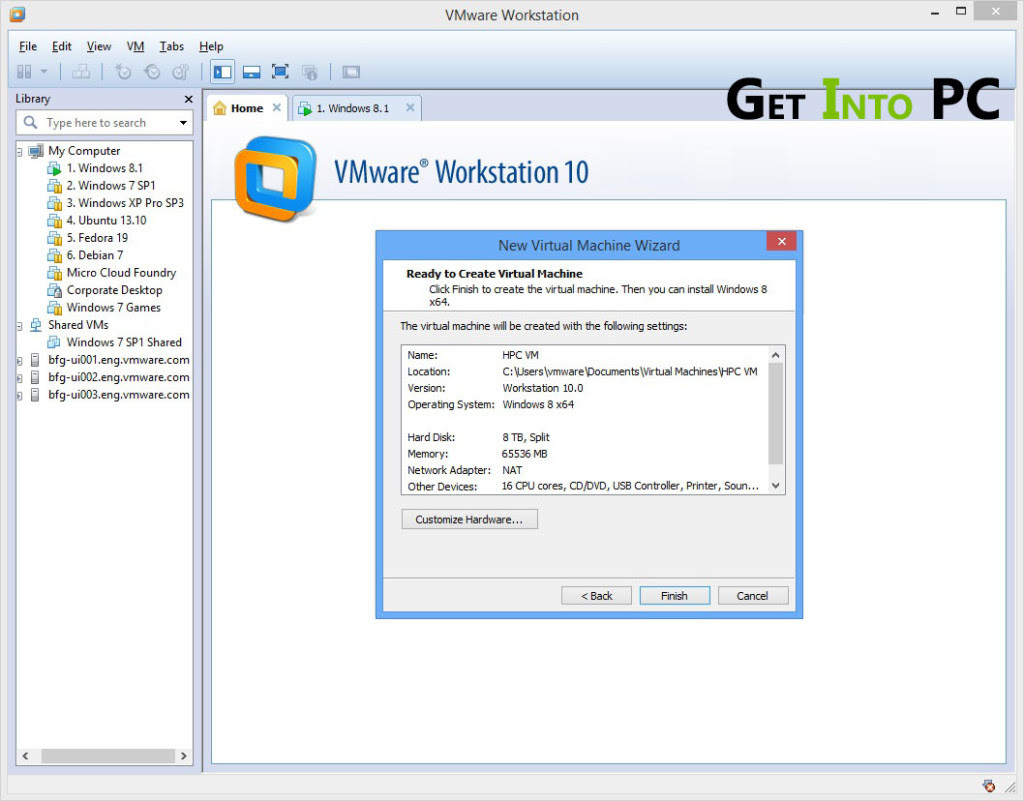
Task: Click the status bar message icon at bottom right
Action: click(989, 786)
